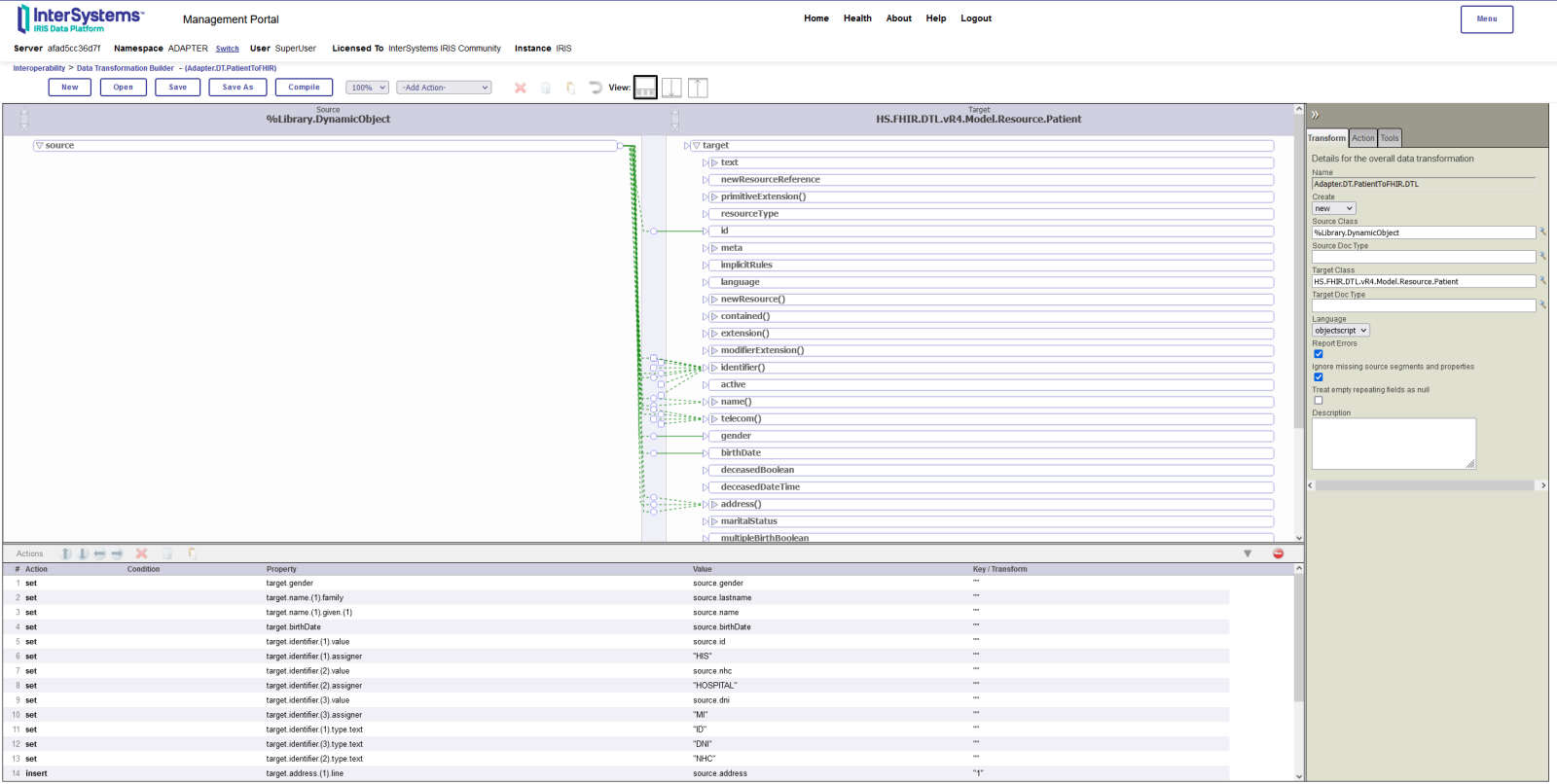The image size is (1557, 784).
Task: Click the magnifier icon beside Source Class field
Action: (1542, 232)
